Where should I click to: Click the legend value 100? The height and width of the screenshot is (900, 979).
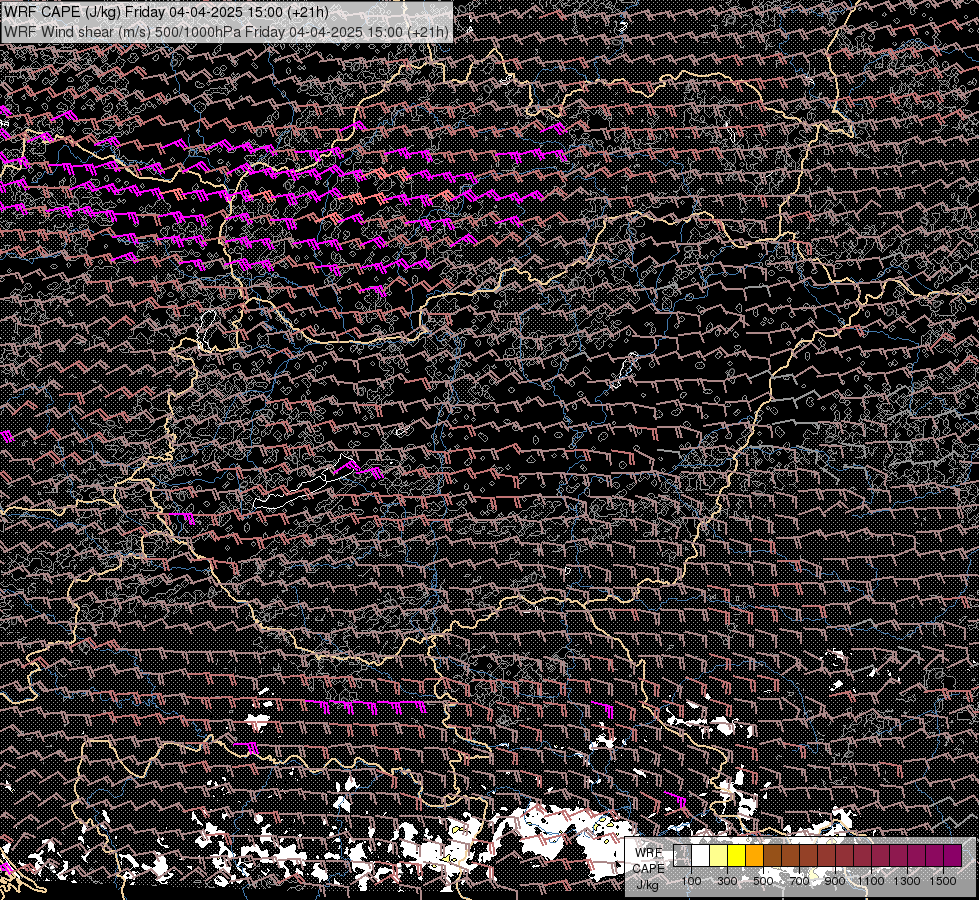691,881
